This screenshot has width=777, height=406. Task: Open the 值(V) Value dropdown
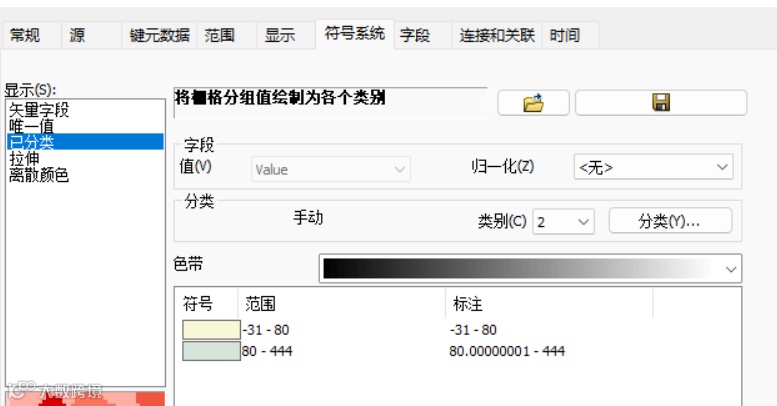[x=331, y=170]
